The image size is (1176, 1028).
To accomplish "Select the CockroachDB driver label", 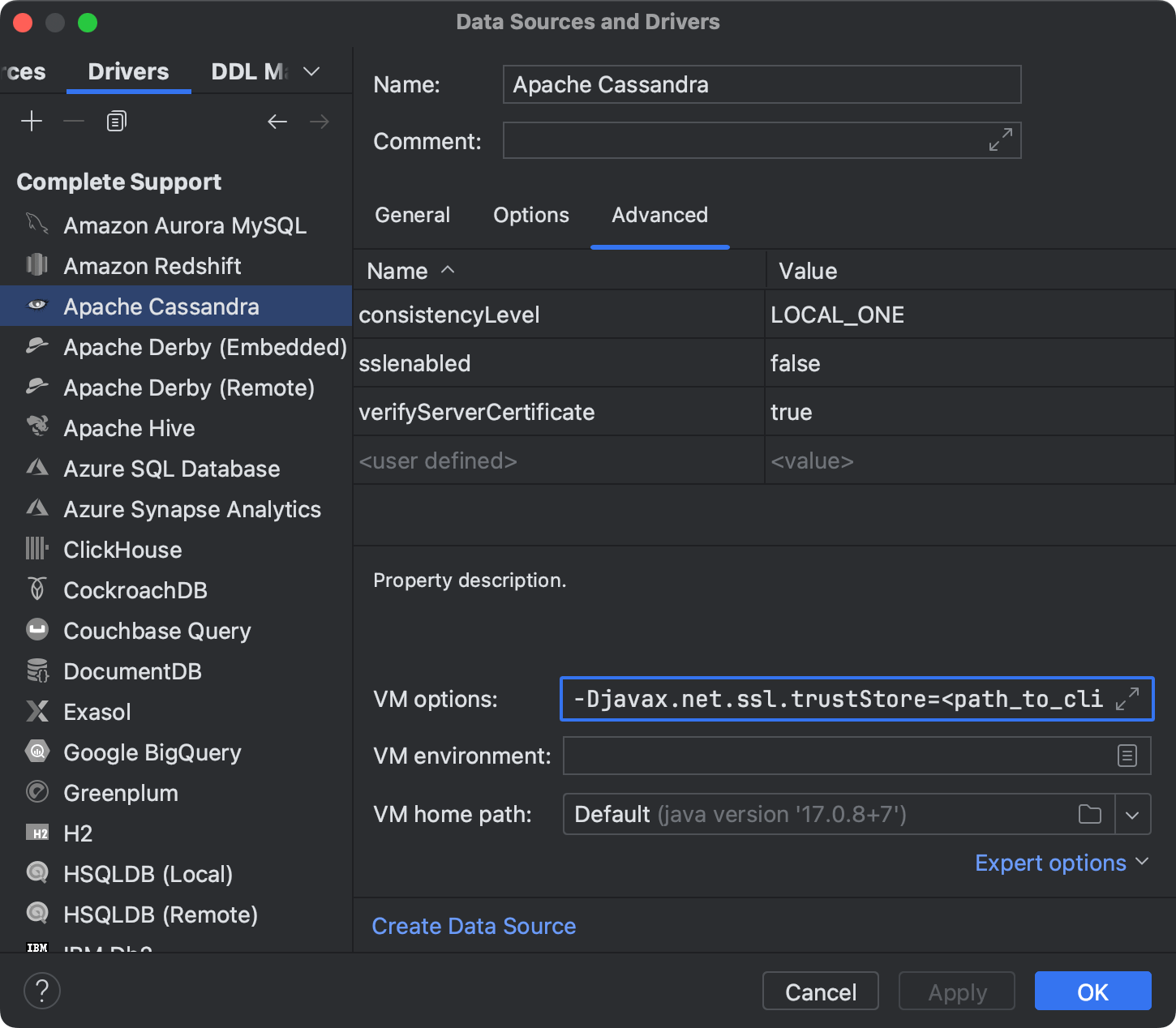I will (135, 590).
